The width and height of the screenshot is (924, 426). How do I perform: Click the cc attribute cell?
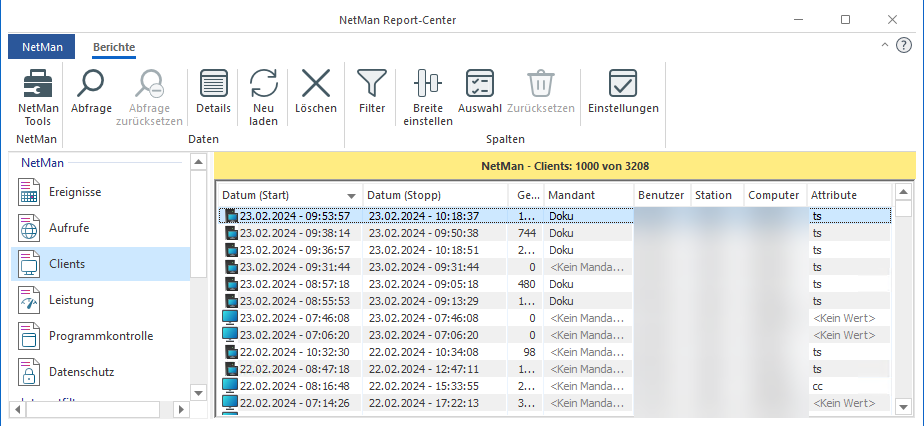point(817,387)
